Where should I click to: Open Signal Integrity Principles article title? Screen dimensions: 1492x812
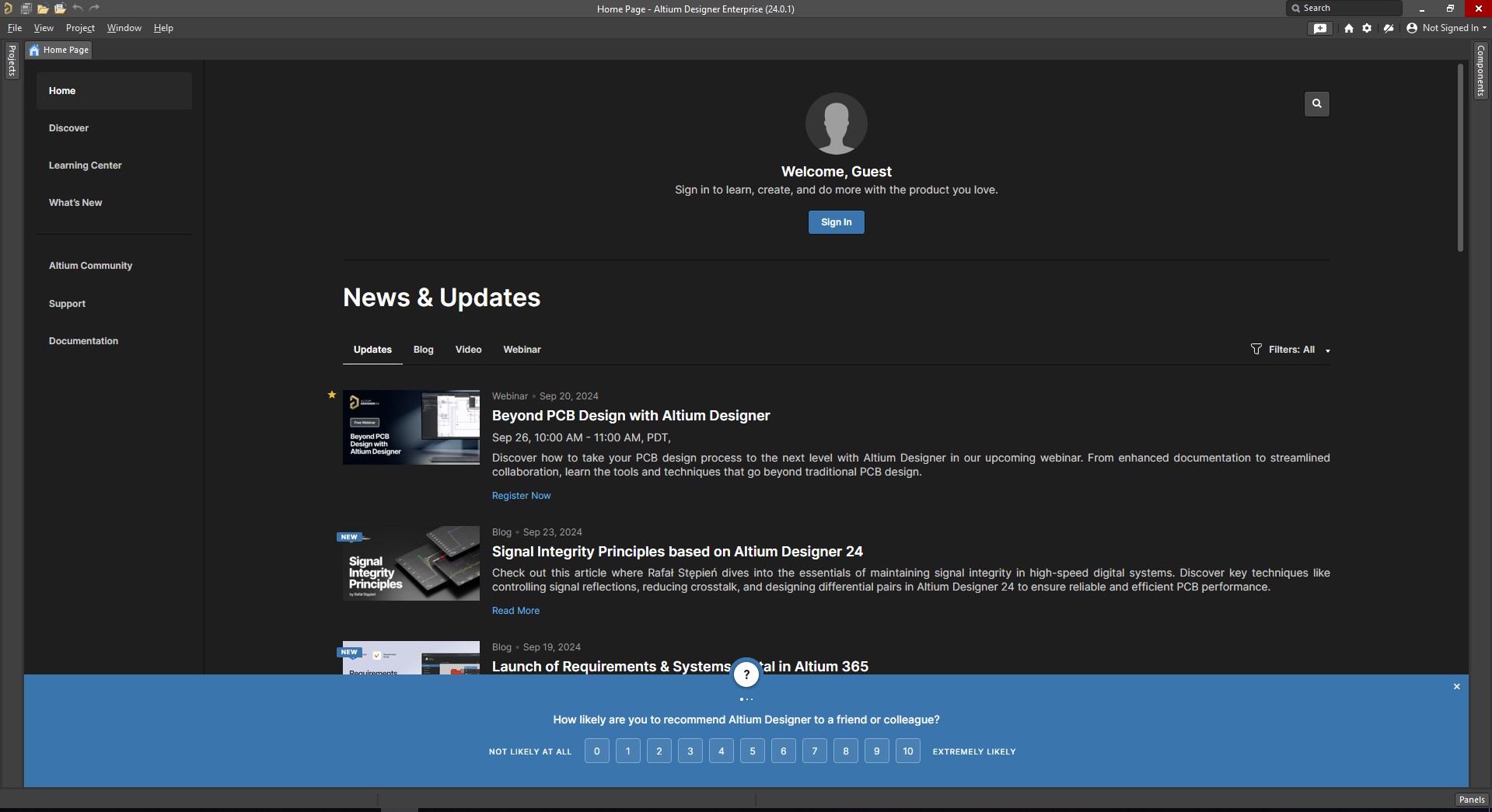677,552
